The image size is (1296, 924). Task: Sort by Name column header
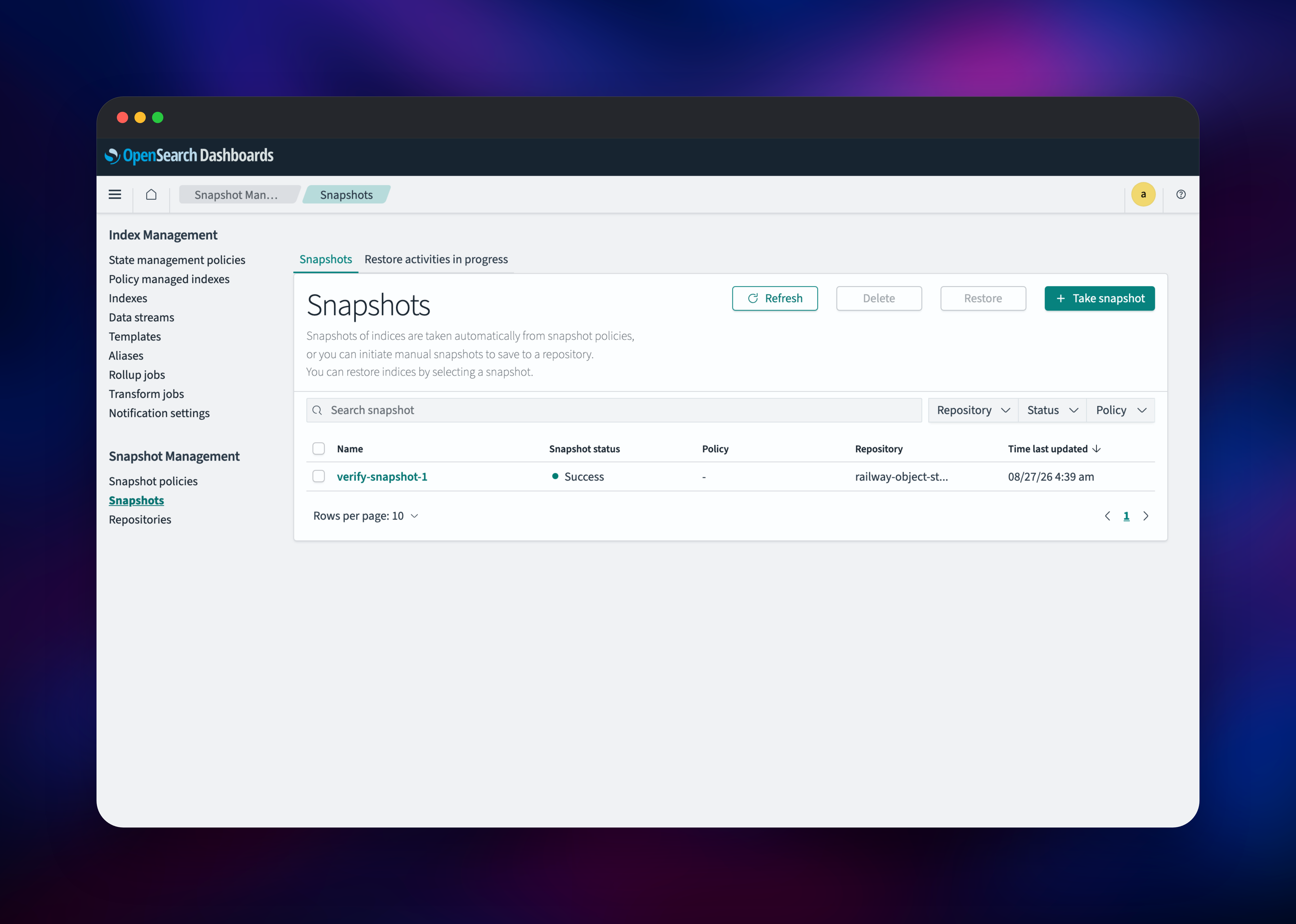click(x=350, y=449)
